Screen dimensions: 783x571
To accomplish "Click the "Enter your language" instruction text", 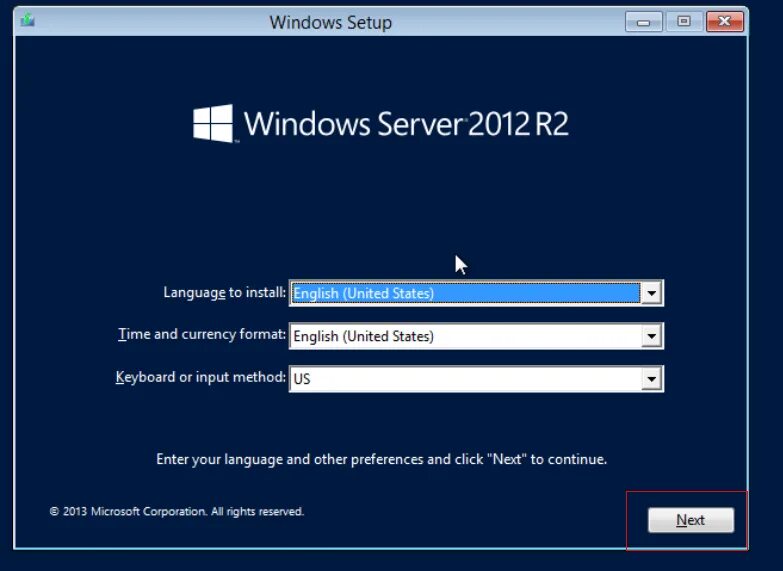I will [382, 460].
